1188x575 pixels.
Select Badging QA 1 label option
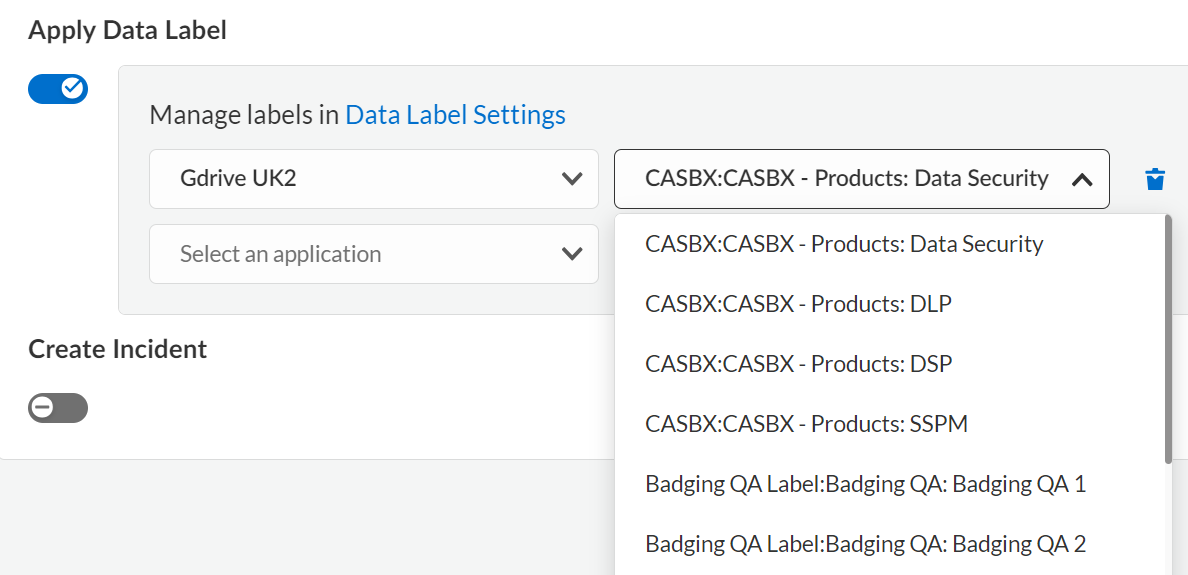pyautogui.click(x=865, y=484)
